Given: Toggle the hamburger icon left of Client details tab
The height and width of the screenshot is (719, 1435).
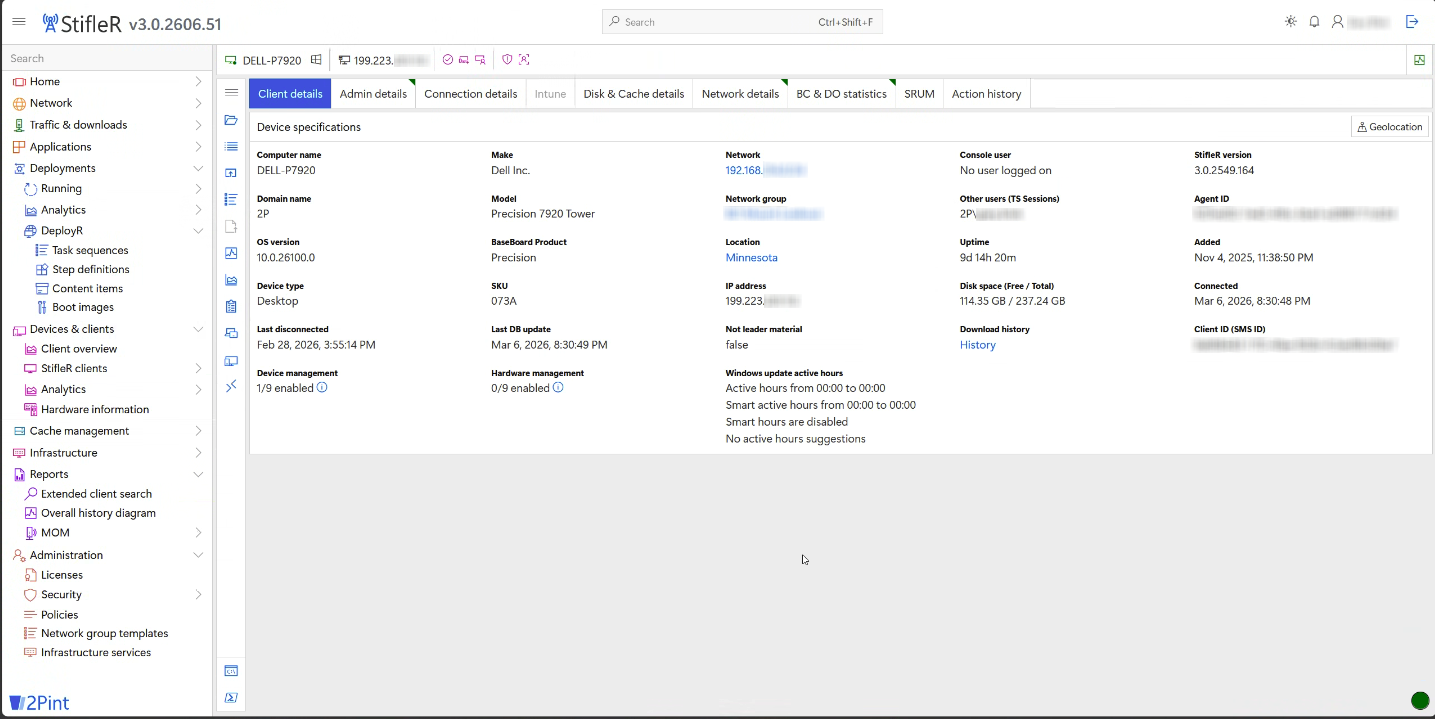Looking at the screenshot, I should pyautogui.click(x=231, y=93).
